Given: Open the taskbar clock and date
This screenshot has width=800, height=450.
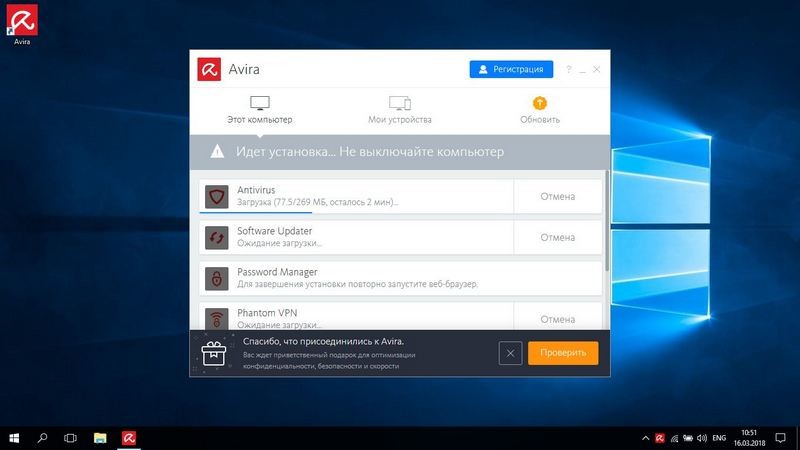Looking at the screenshot, I should point(749,438).
